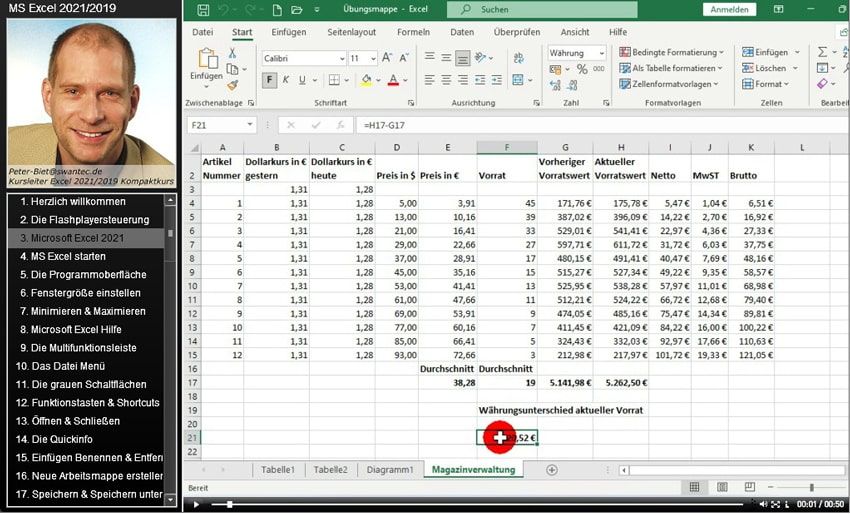The width and height of the screenshot is (850, 514).
Task: Click the yellow fill color swatch
Action: tap(366, 80)
